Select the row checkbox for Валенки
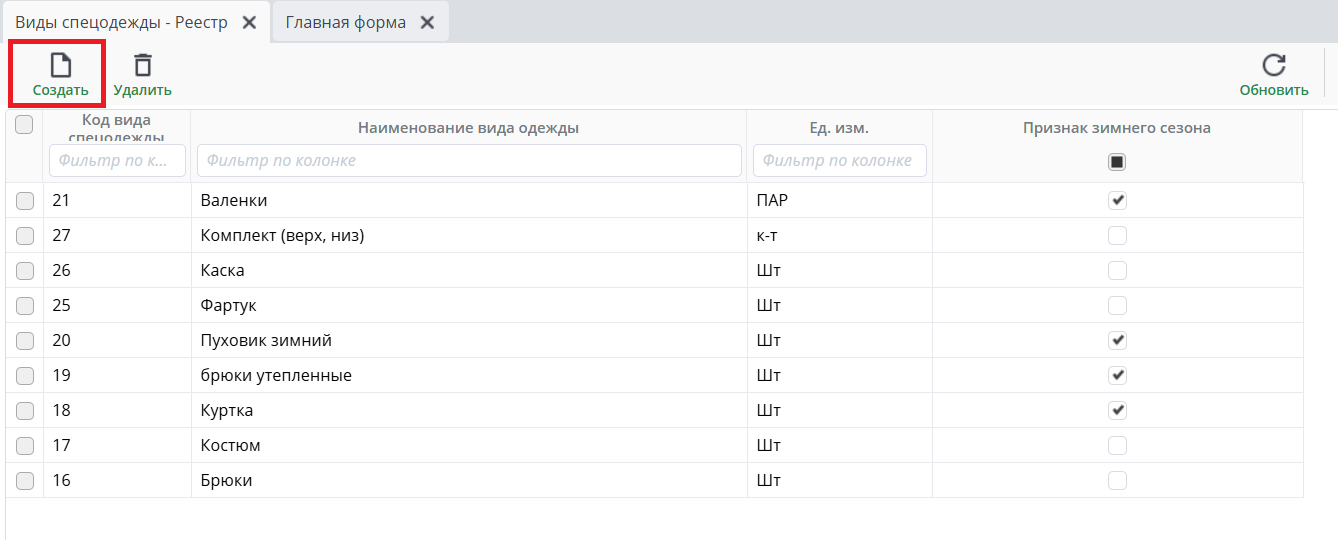 25,201
